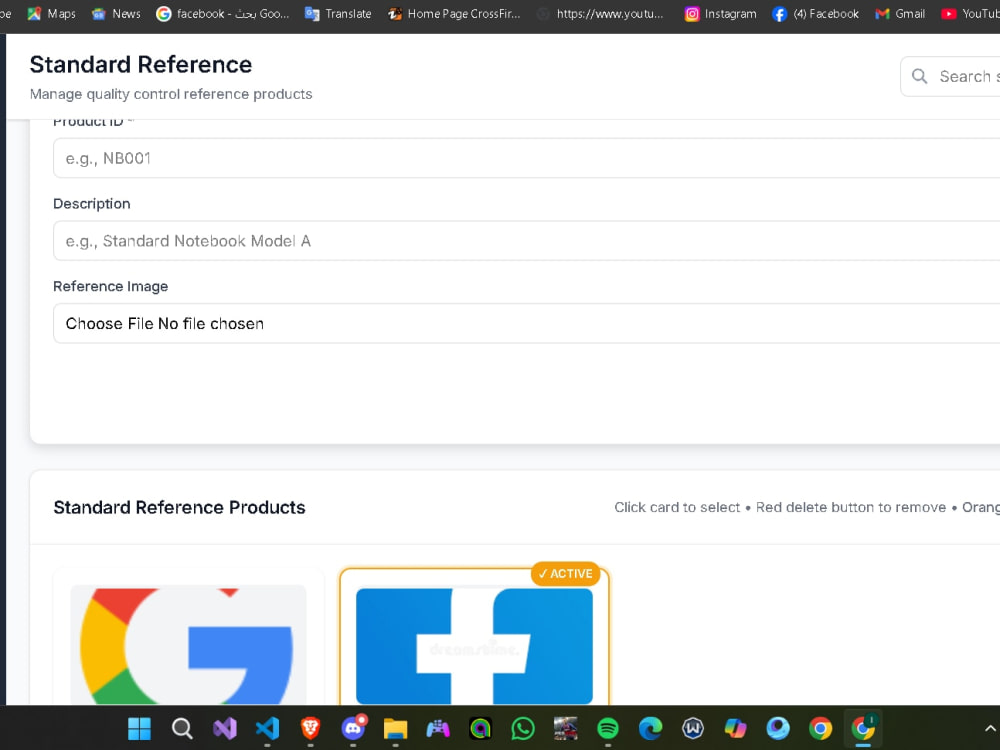Click 'Manage quality control reference products' subtitle
Screen dimensions: 1000x750
(171, 94)
